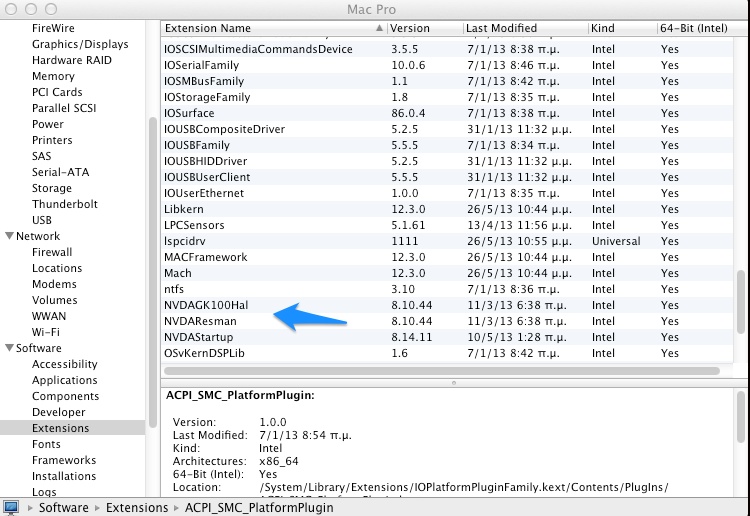The width and height of the screenshot is (750, 516).
Task: Collapse the Network section triangle
Action: tap(9, 236)
